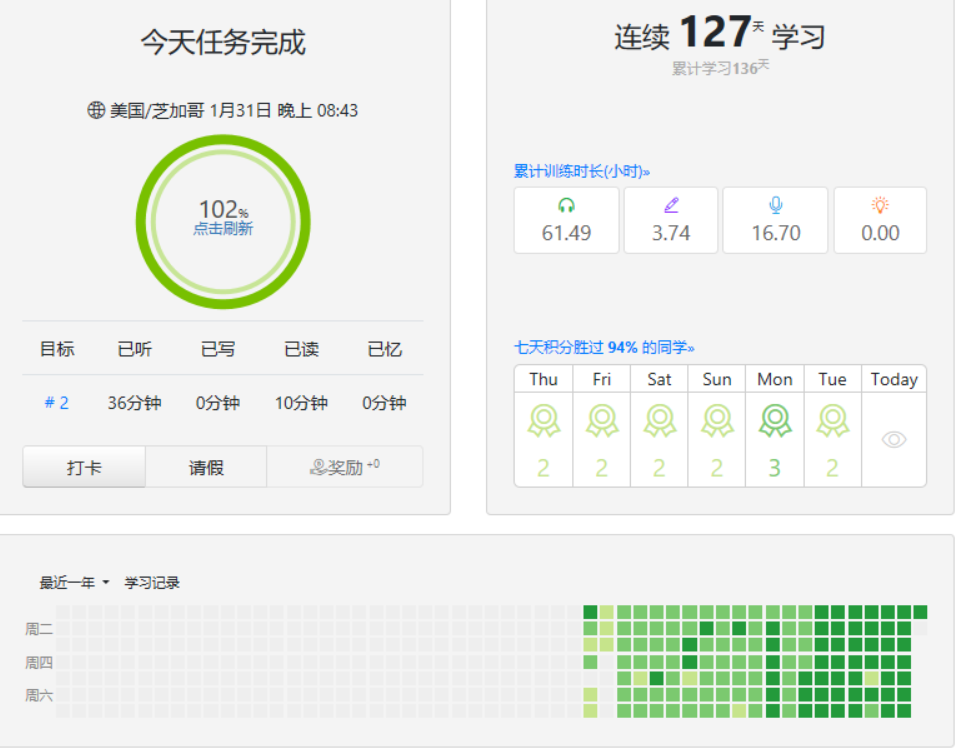Viewport: 955px width, 750px height.
Task: Select the 学习记录 heading label
Action: [152, 583]
